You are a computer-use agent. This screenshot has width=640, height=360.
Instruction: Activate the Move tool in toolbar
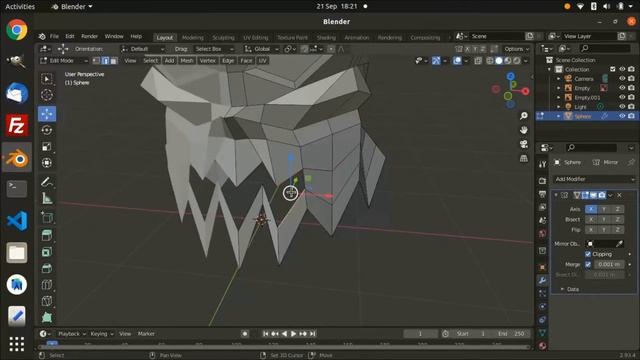pos(47,114)
